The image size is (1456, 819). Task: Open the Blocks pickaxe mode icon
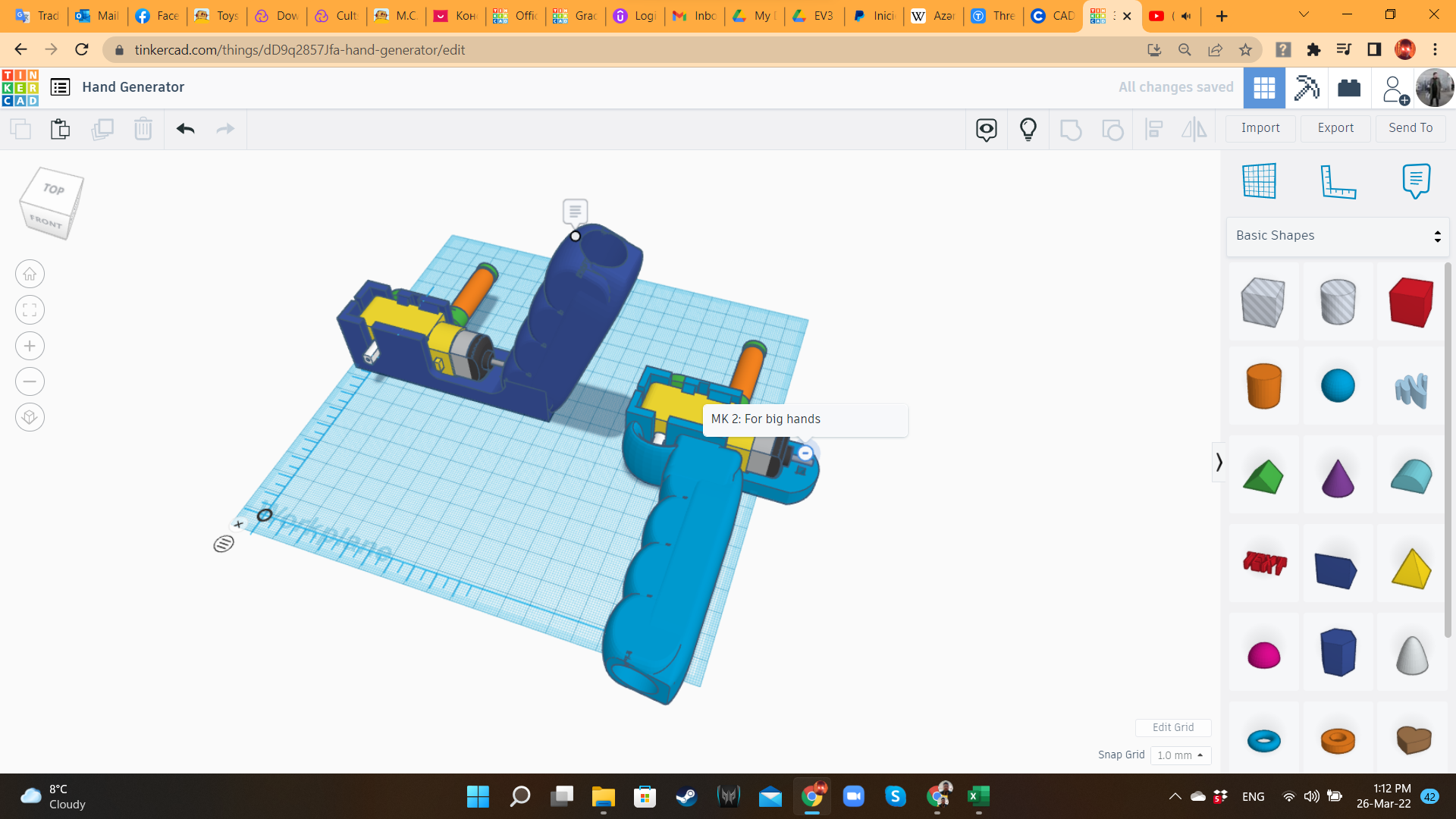[1307, 88]
